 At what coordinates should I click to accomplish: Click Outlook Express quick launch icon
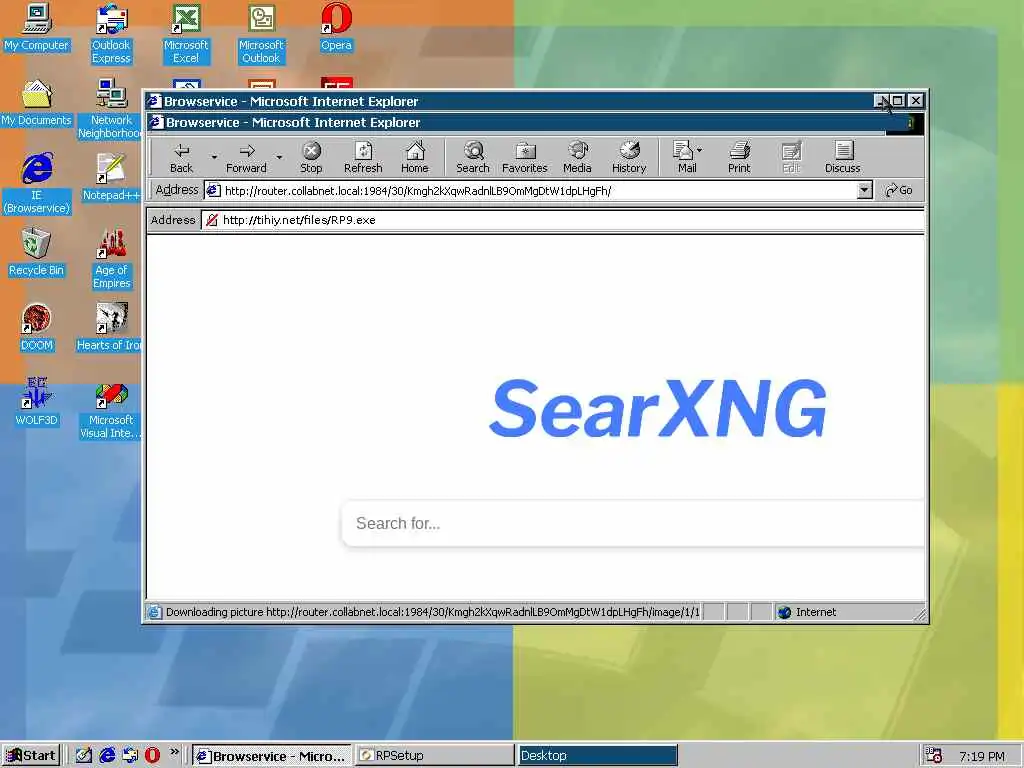130,756
